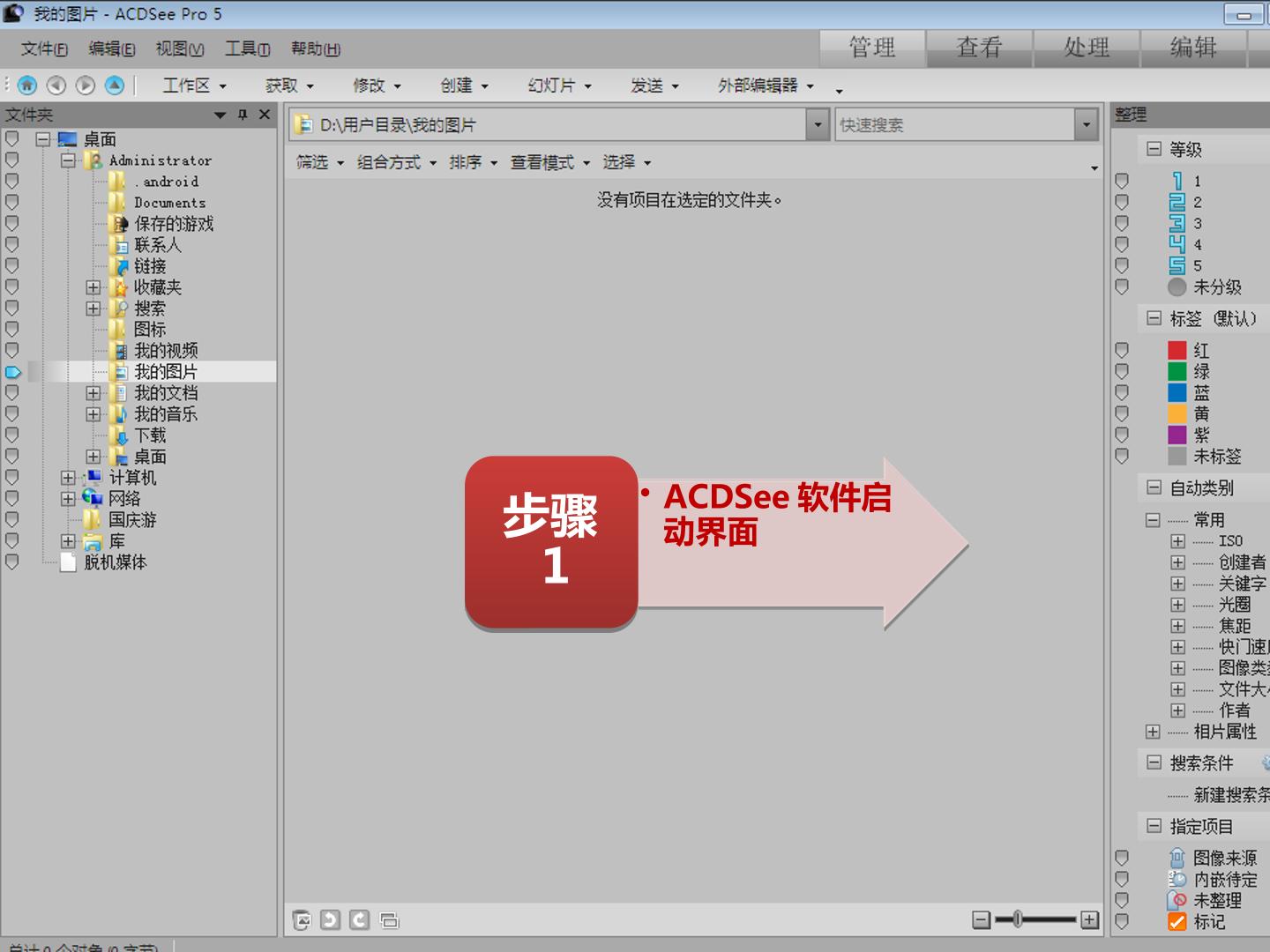
Task: Rotate left using bottom toolbar icon
Action: tap(330, 920)
